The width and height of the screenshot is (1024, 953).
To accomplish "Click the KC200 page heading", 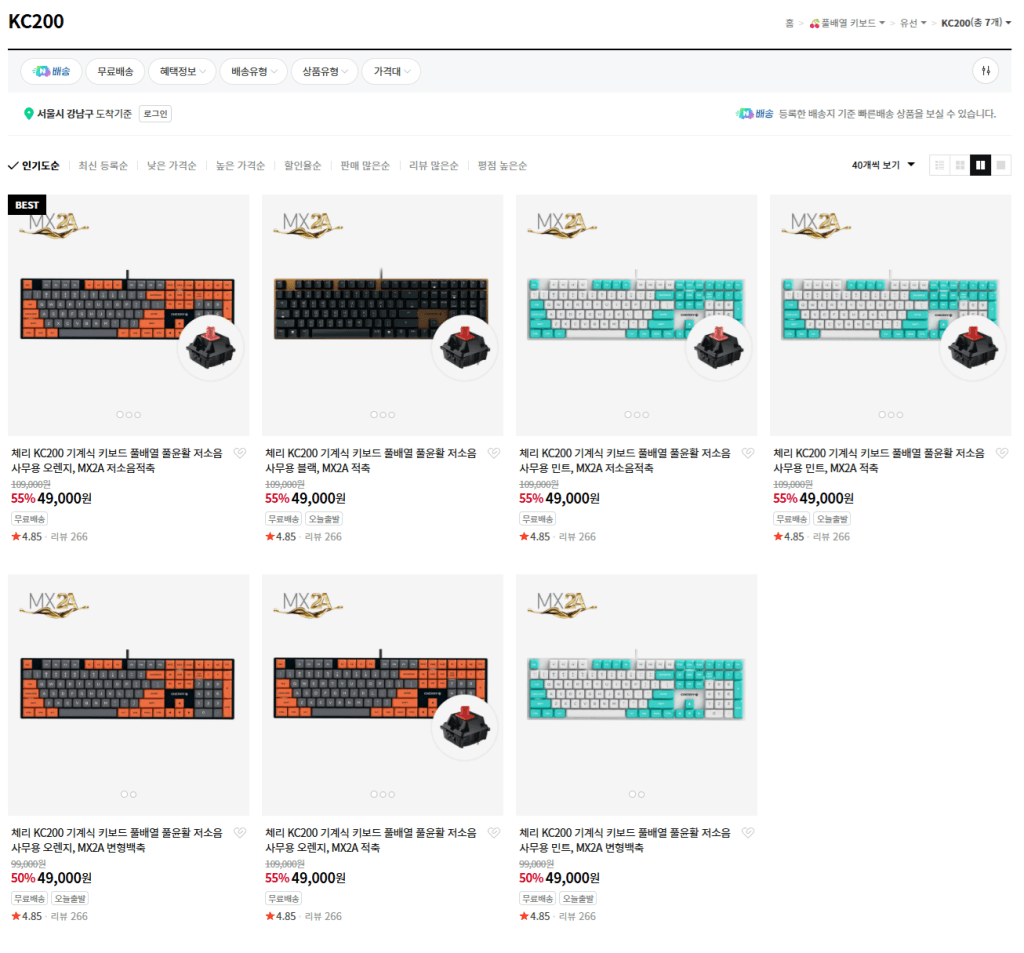I will point(36,22).
